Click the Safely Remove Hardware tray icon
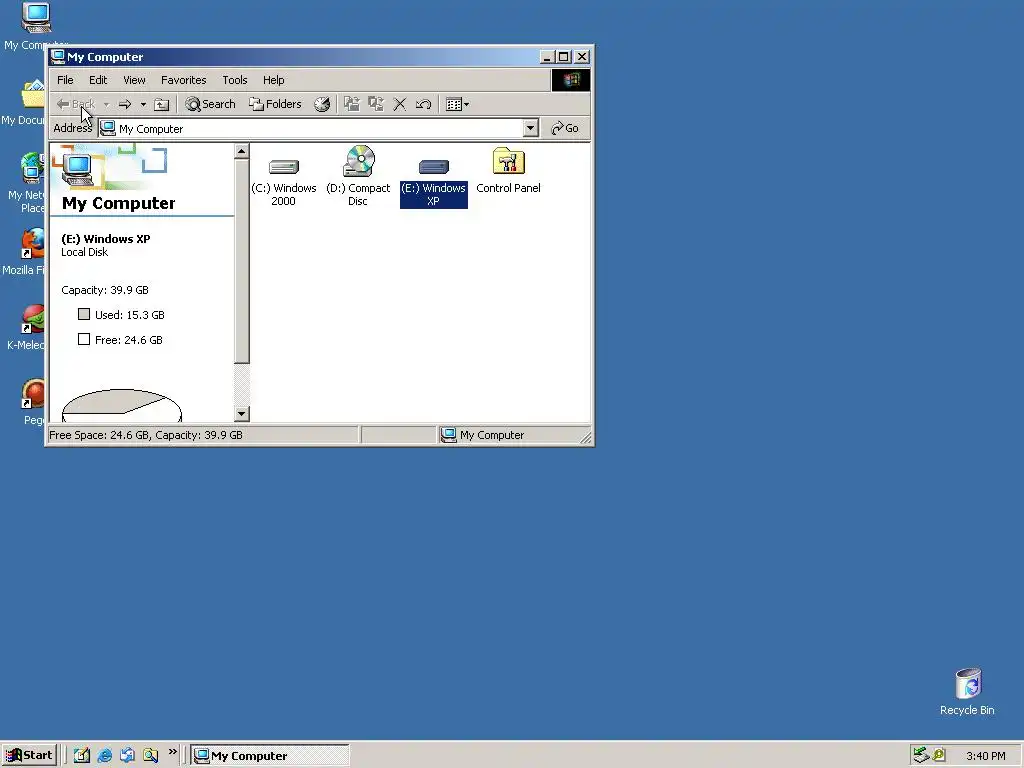 click(921, 755)
